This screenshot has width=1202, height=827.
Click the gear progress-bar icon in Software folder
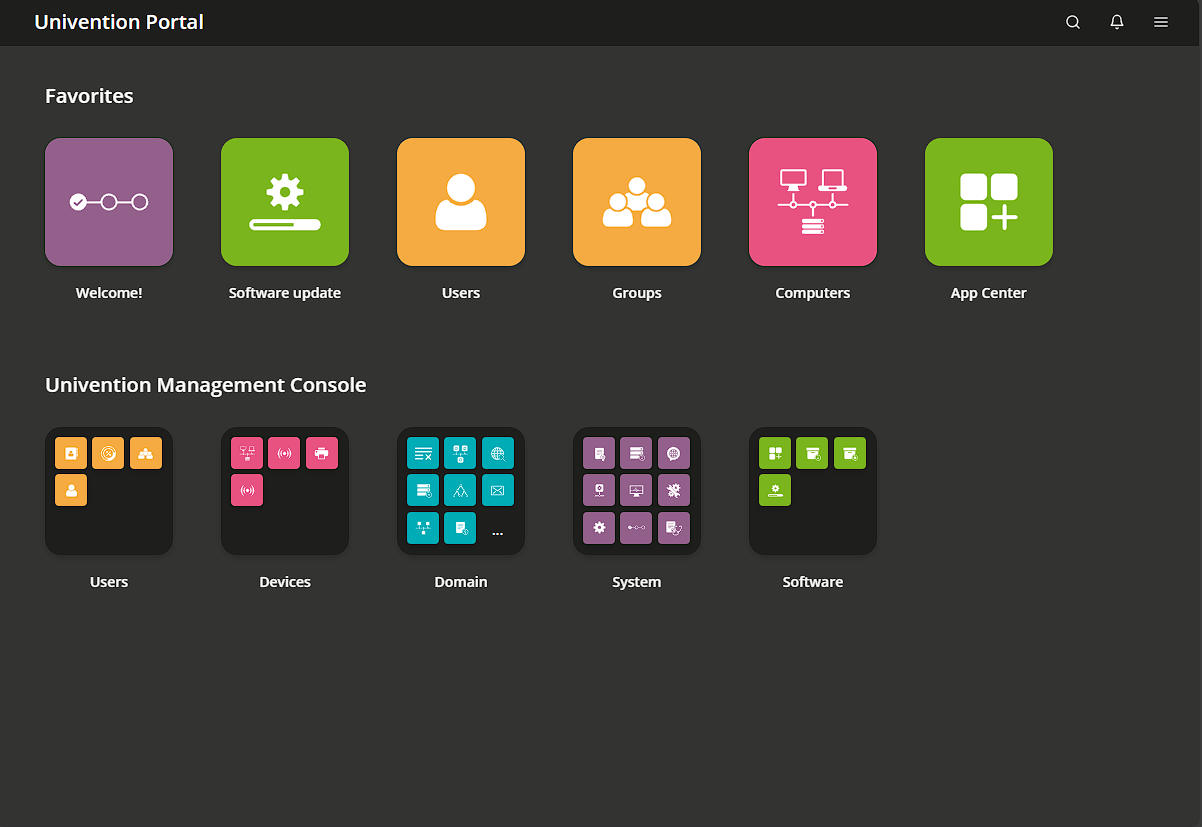click(775, 490)
